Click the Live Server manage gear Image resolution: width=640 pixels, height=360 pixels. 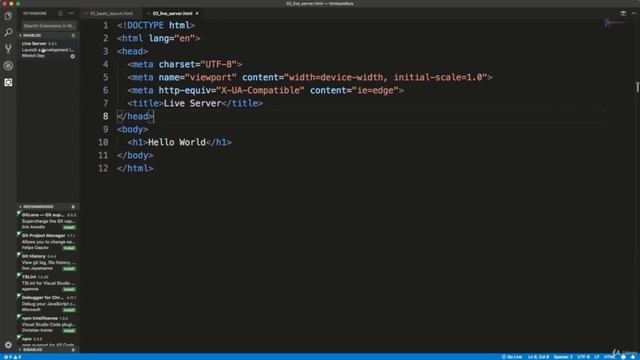tap(73, 56)
